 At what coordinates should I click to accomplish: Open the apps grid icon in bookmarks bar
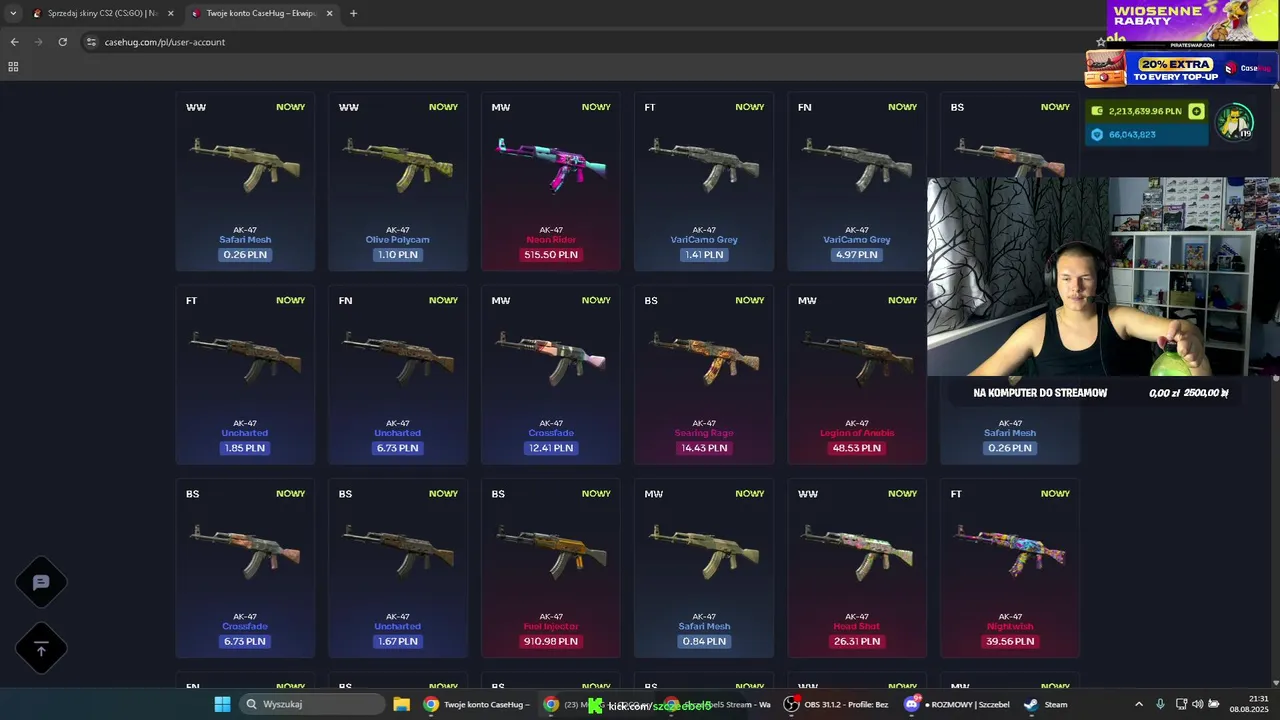click(13, 67)
